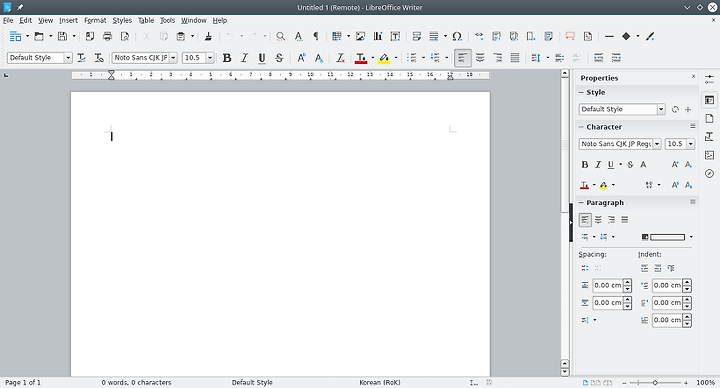Viewport: 720px width, 388px height.
Task: Click Korean (RoK) language in status bar
Action: click(380, 382)
